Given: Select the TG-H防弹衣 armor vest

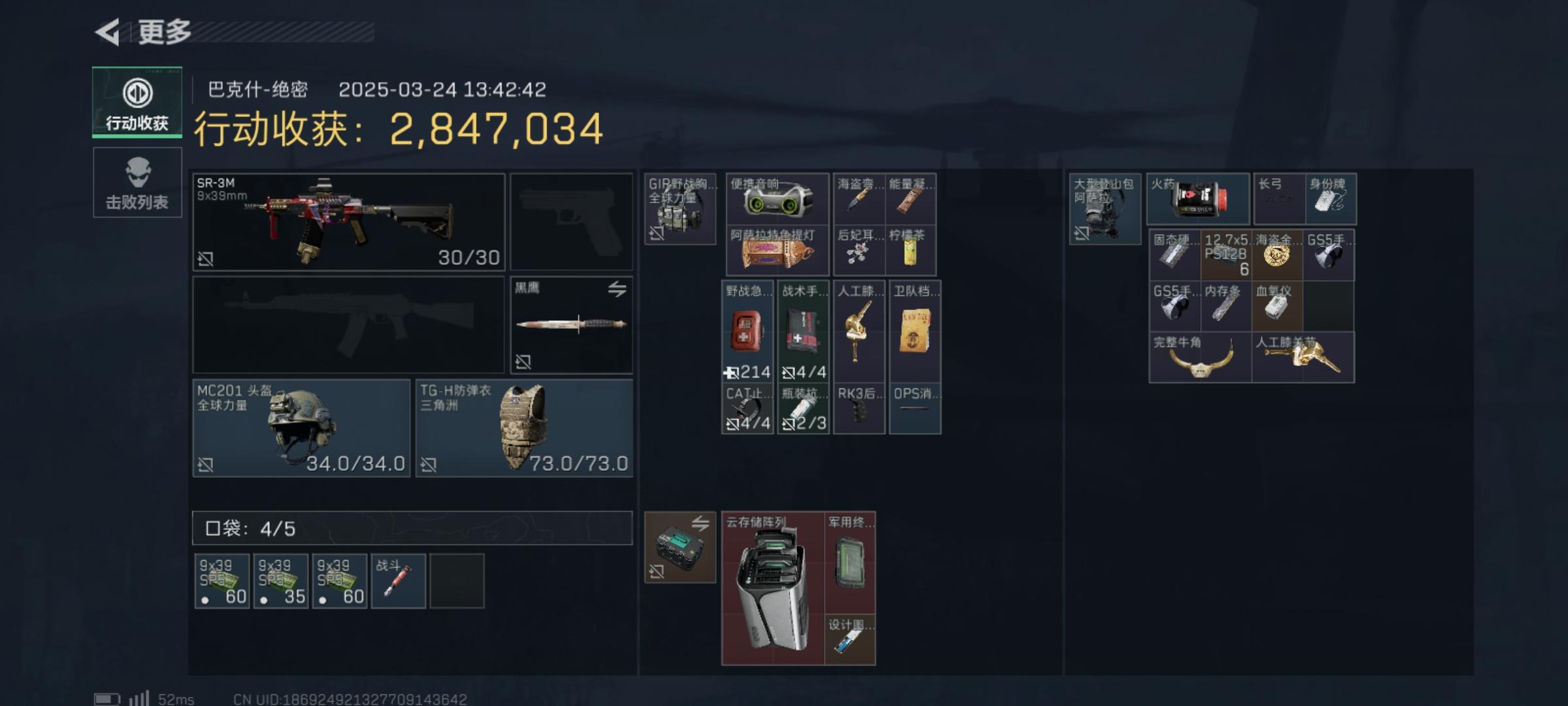Looking at the screenshot, I should pos(524,428).
